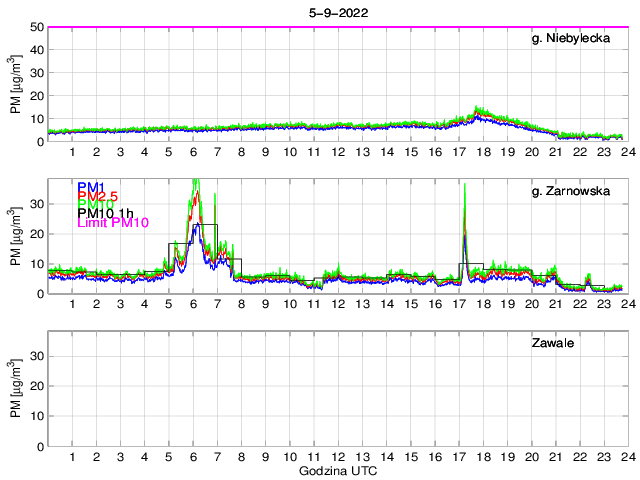
Task: Click the 50 tick on the top chart's y-axis
Action: pyautogui.click(x=34, y=27)
